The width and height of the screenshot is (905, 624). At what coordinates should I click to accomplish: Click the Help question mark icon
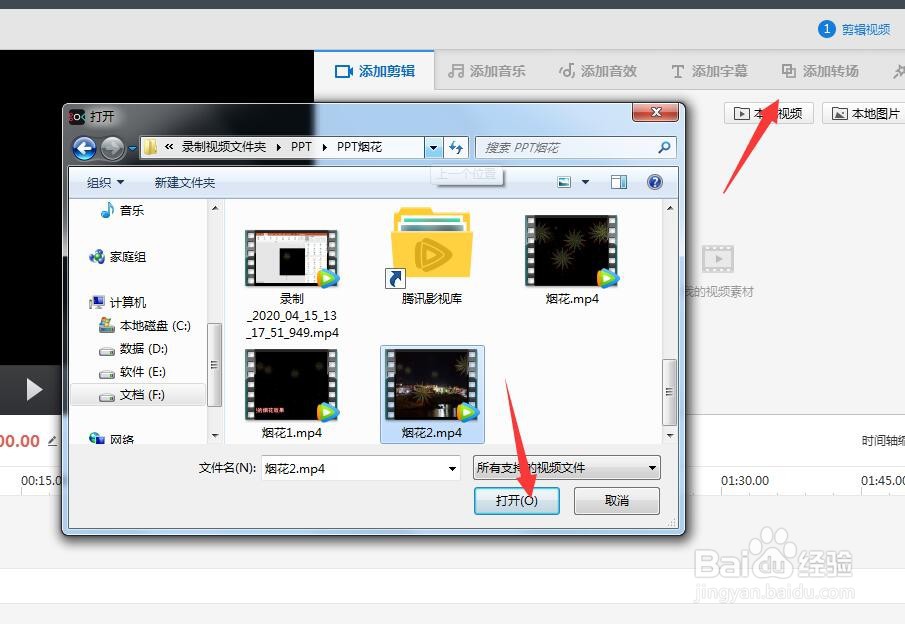[657, 181]
